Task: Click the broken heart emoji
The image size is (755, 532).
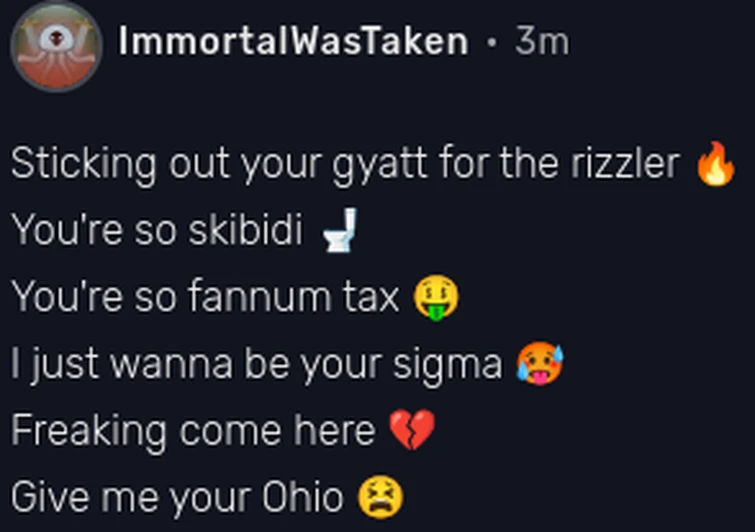Action: pos(411,431)
